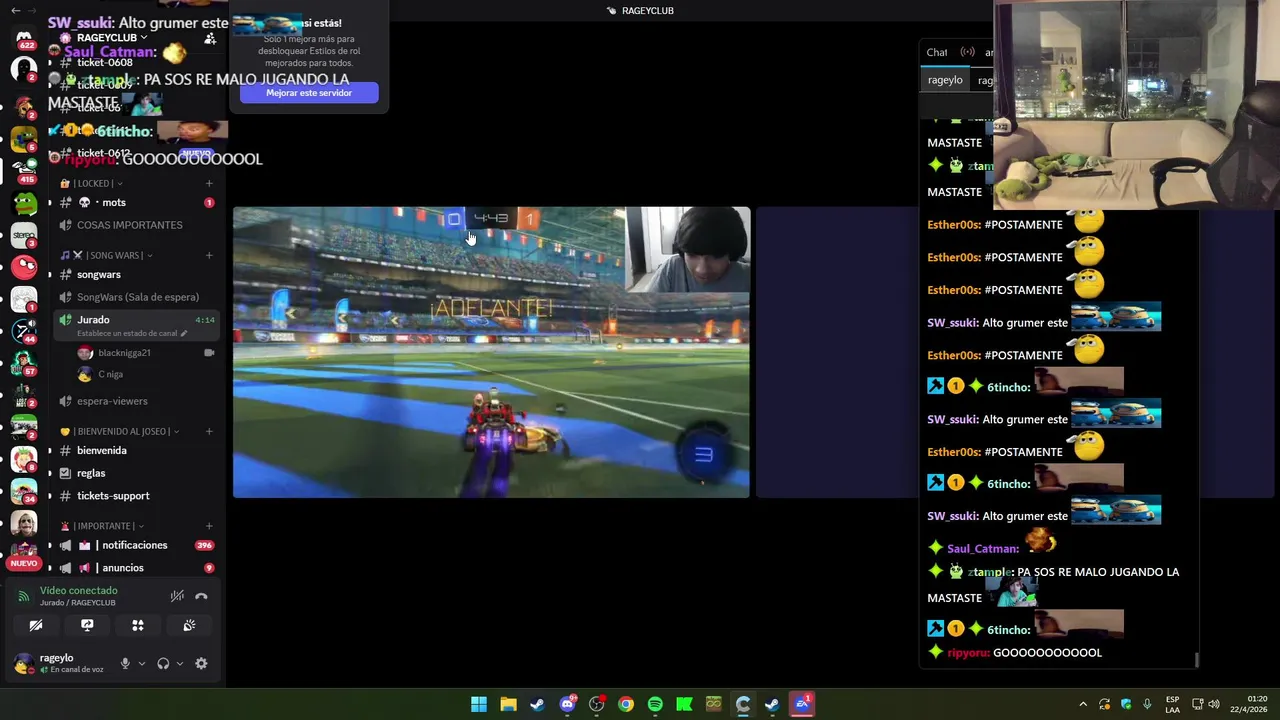Disconnect from voice channel with hang-up icon
The image size is (1280, 720).
coord(201,596)
